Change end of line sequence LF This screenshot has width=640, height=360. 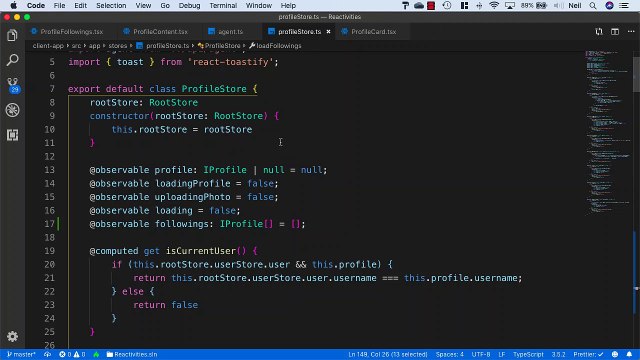[502, 354]
